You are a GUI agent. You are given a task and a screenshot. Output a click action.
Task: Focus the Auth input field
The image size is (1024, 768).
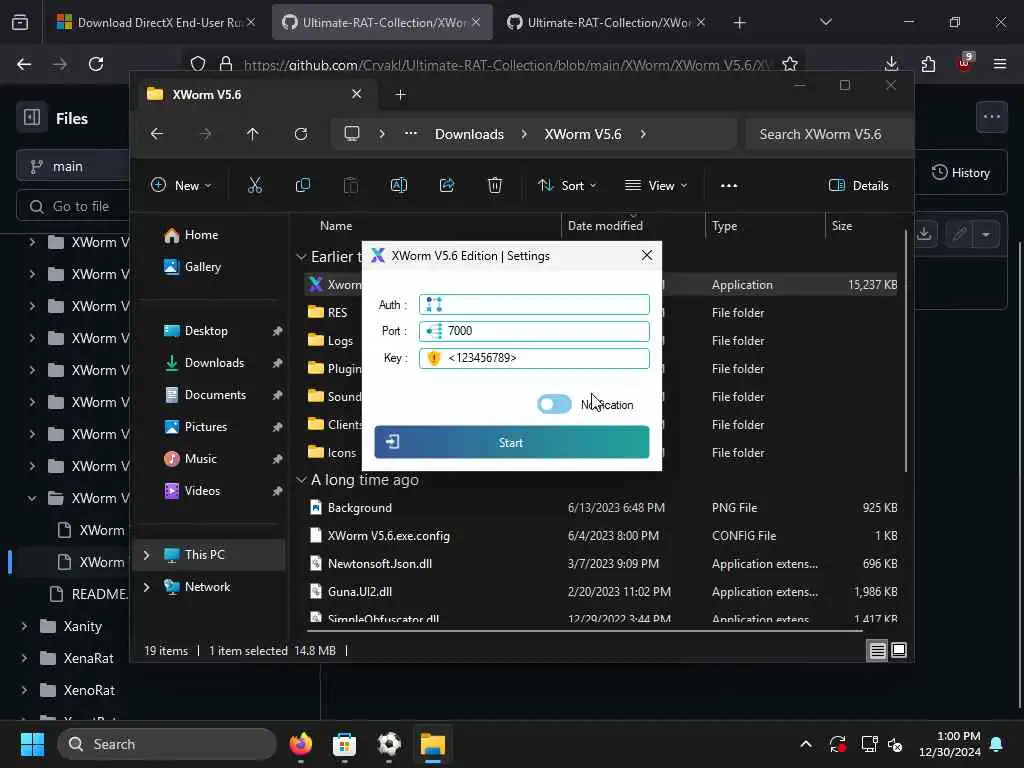pyautogui.click(x=534, y=304)
